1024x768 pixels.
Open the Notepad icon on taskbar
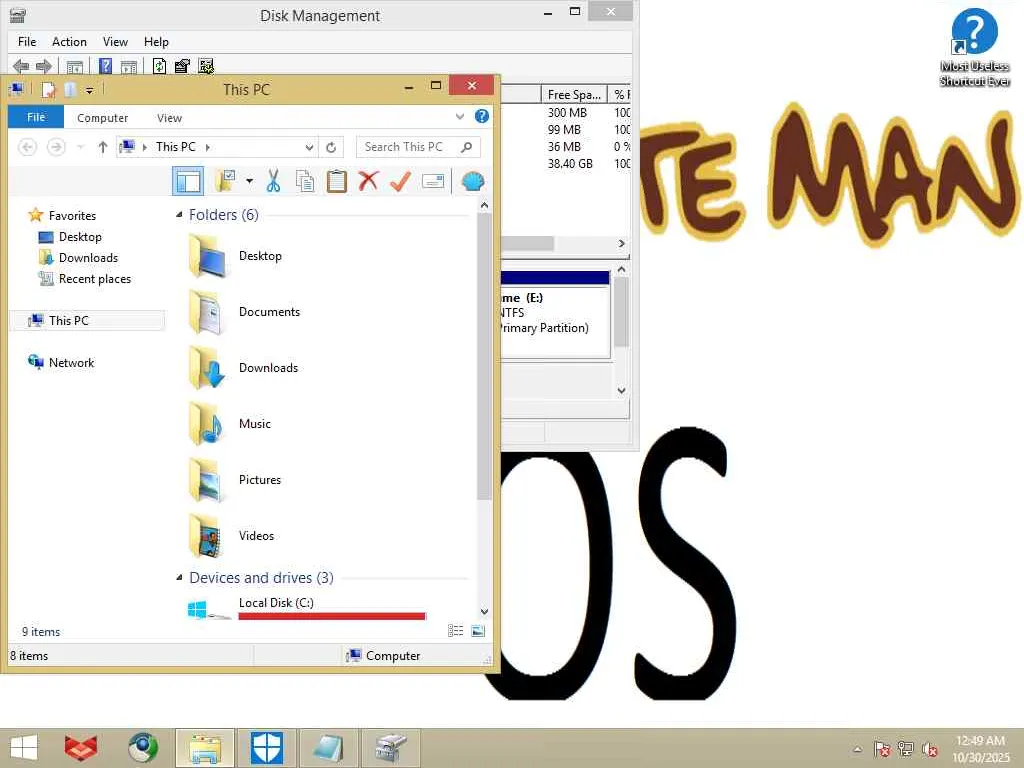(x=328, y=748)
